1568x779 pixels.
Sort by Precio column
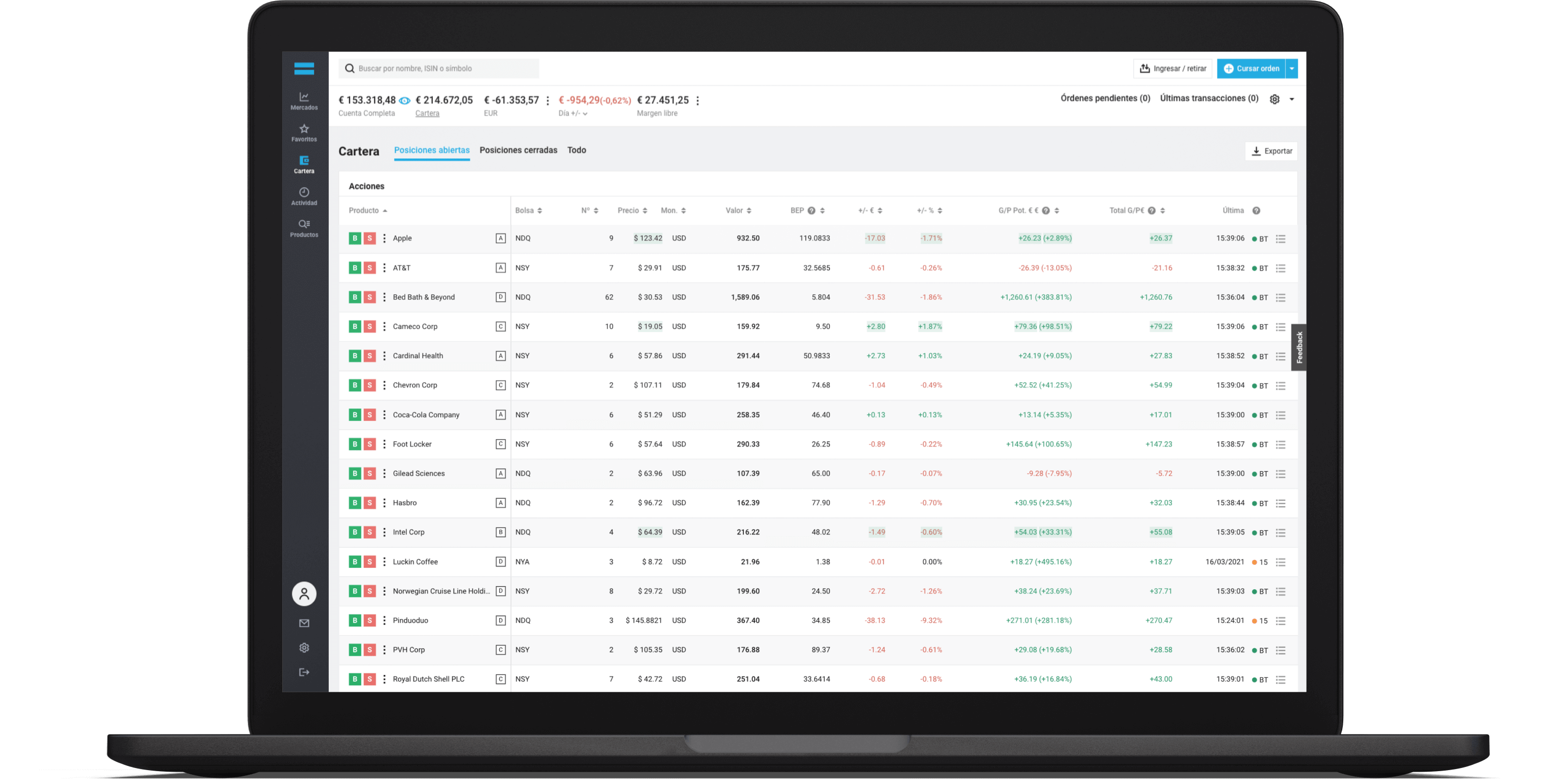pyautogui.click(x=632, y=211)
